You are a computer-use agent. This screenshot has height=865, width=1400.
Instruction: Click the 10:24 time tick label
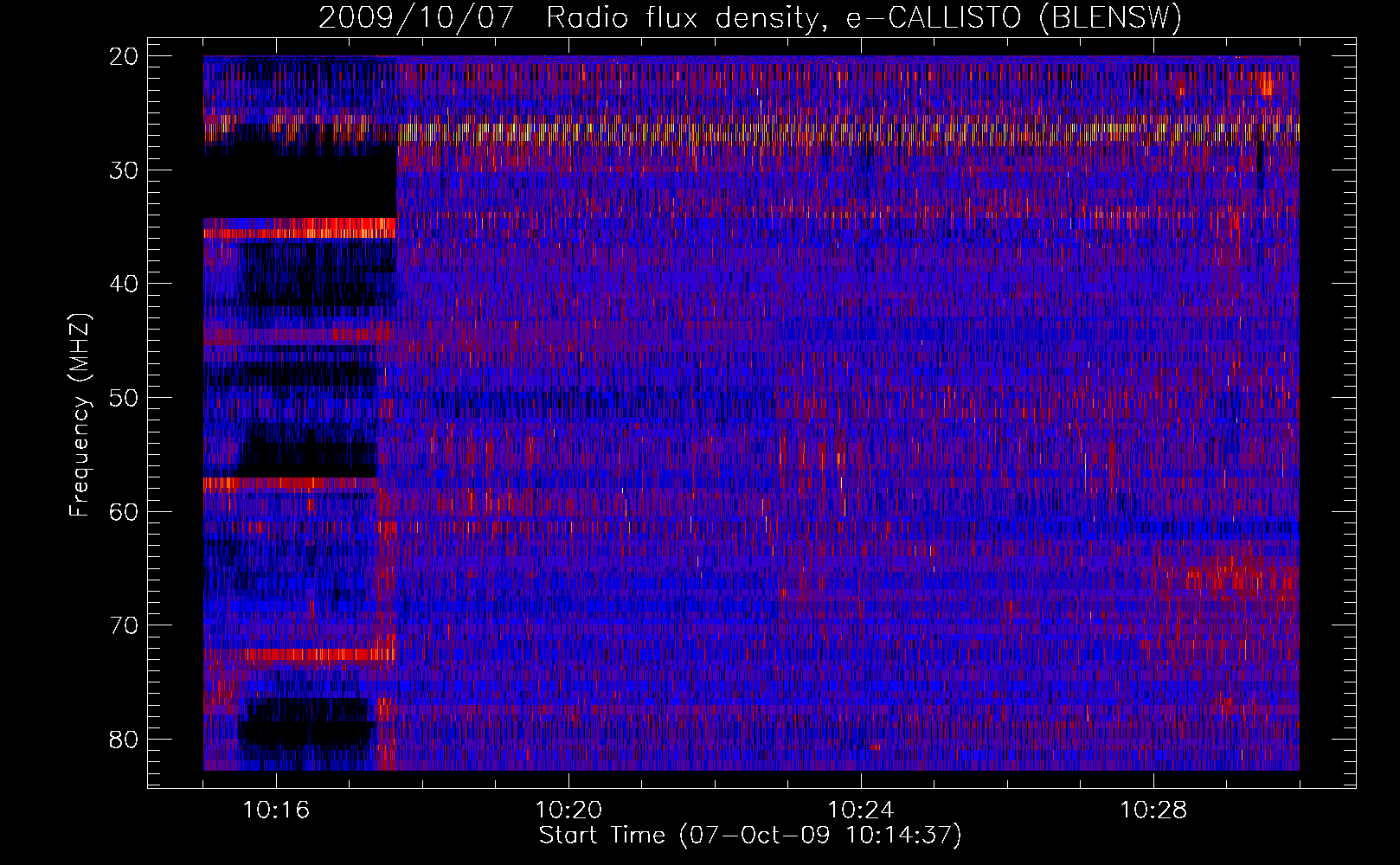(x=861, y=811)
